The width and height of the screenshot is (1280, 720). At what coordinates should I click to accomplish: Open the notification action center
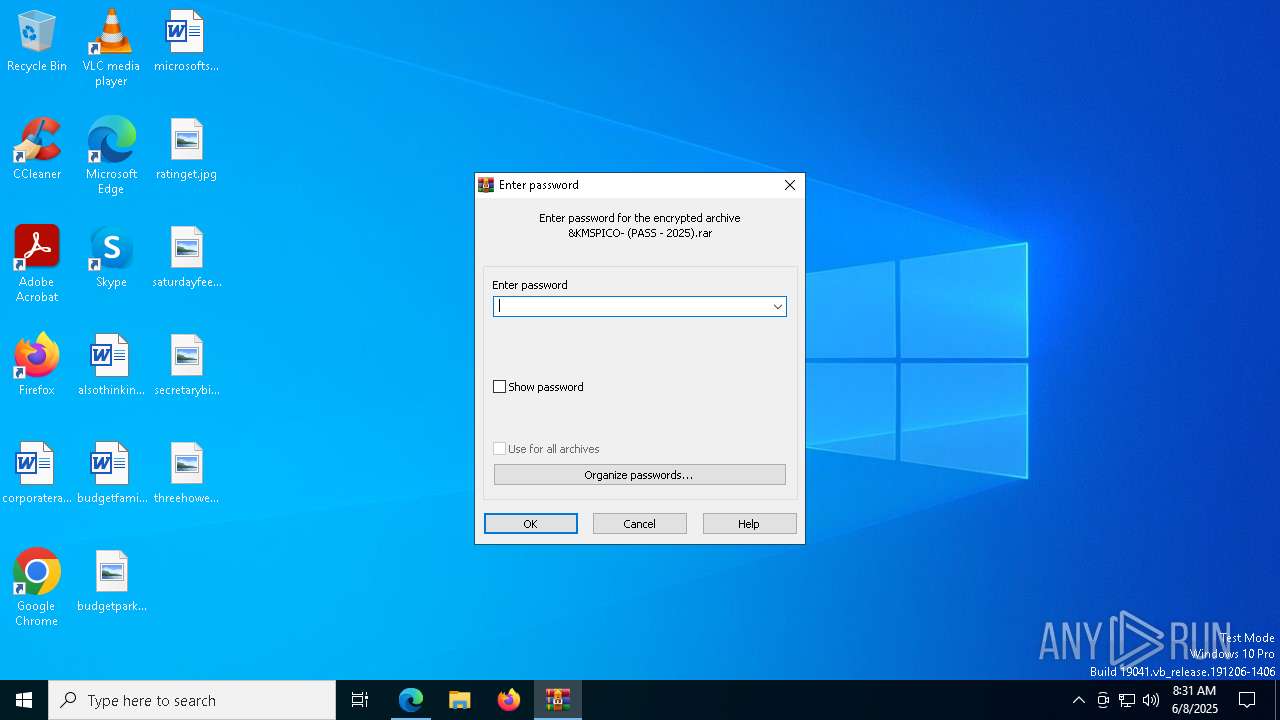click(1247, 700)
